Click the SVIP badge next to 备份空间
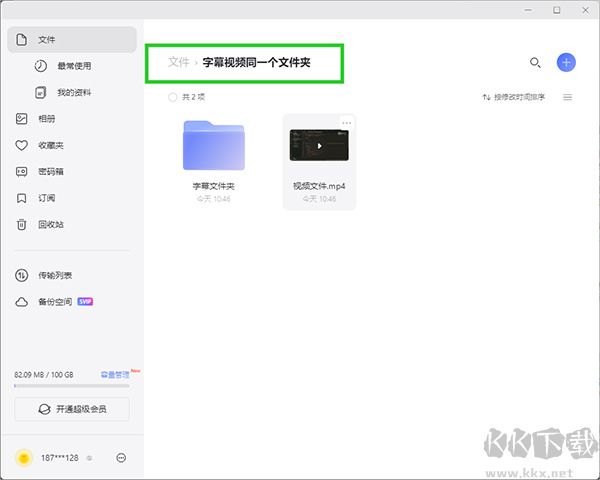 (x=85, y=302)
